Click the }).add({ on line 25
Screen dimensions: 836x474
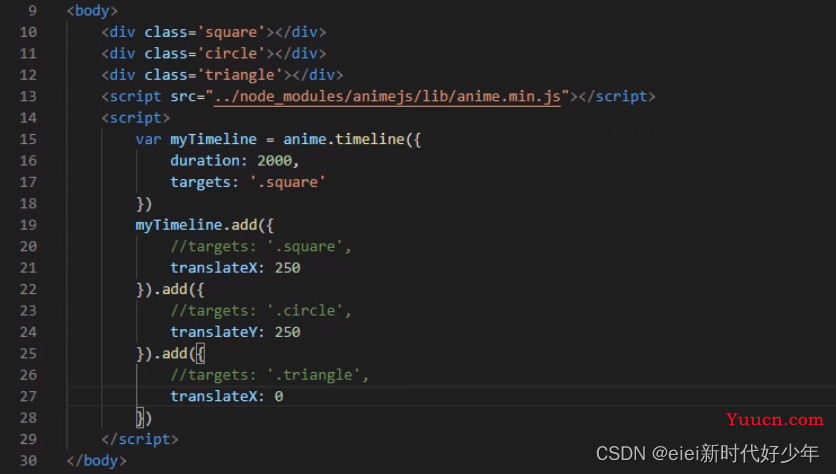pos(170,354)
